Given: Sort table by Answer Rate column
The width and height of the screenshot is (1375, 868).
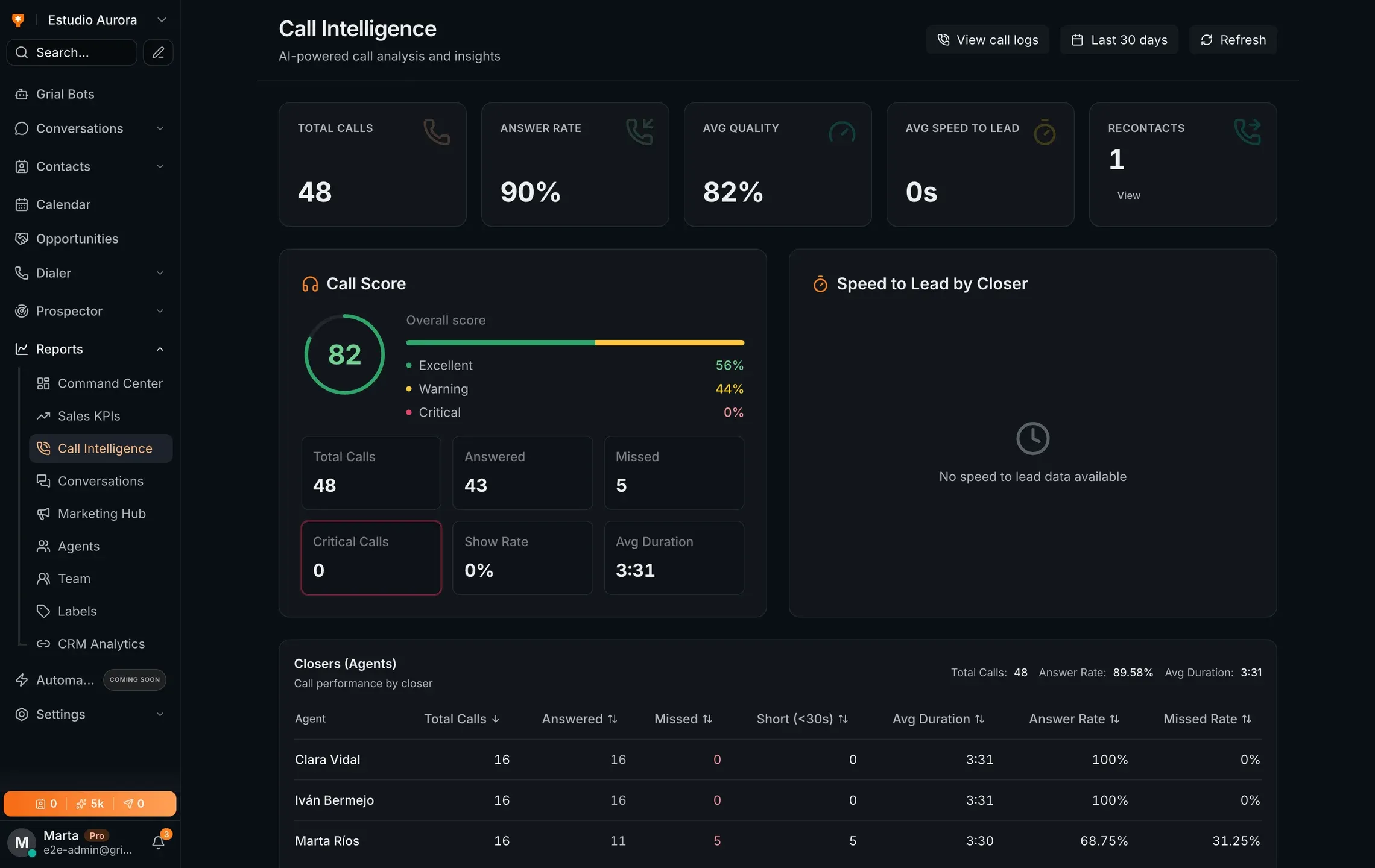Looking at the screenshot, I should 1074,719.
